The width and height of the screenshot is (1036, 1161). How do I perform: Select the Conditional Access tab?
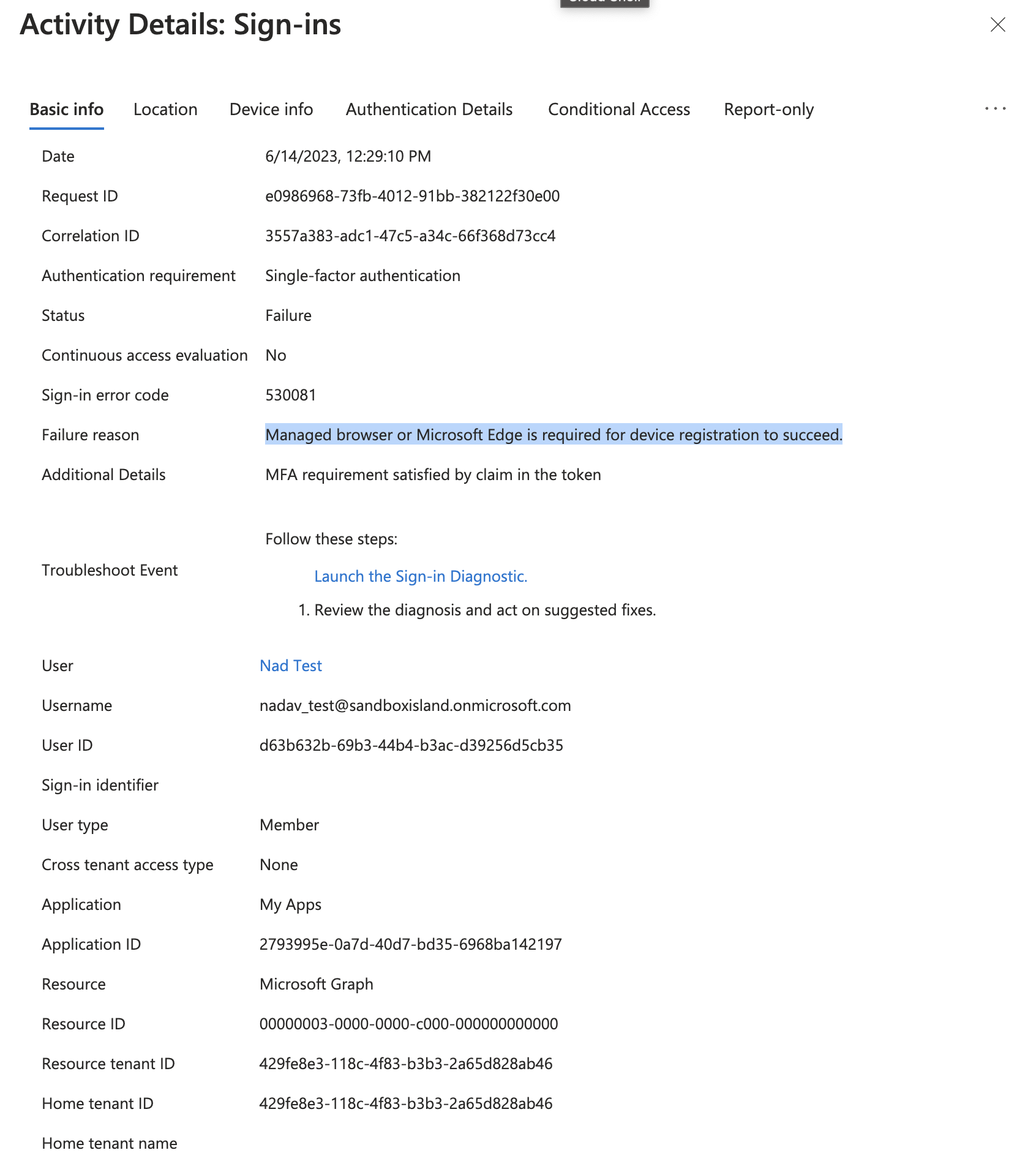[618, 109]
